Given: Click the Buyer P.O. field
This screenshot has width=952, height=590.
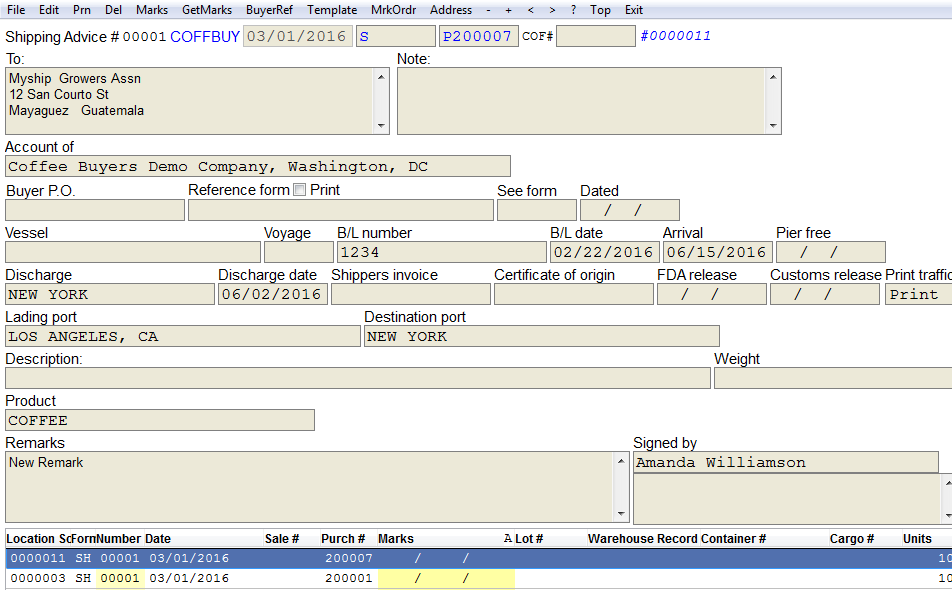Looking at the screenshot, I should point(95,210).
